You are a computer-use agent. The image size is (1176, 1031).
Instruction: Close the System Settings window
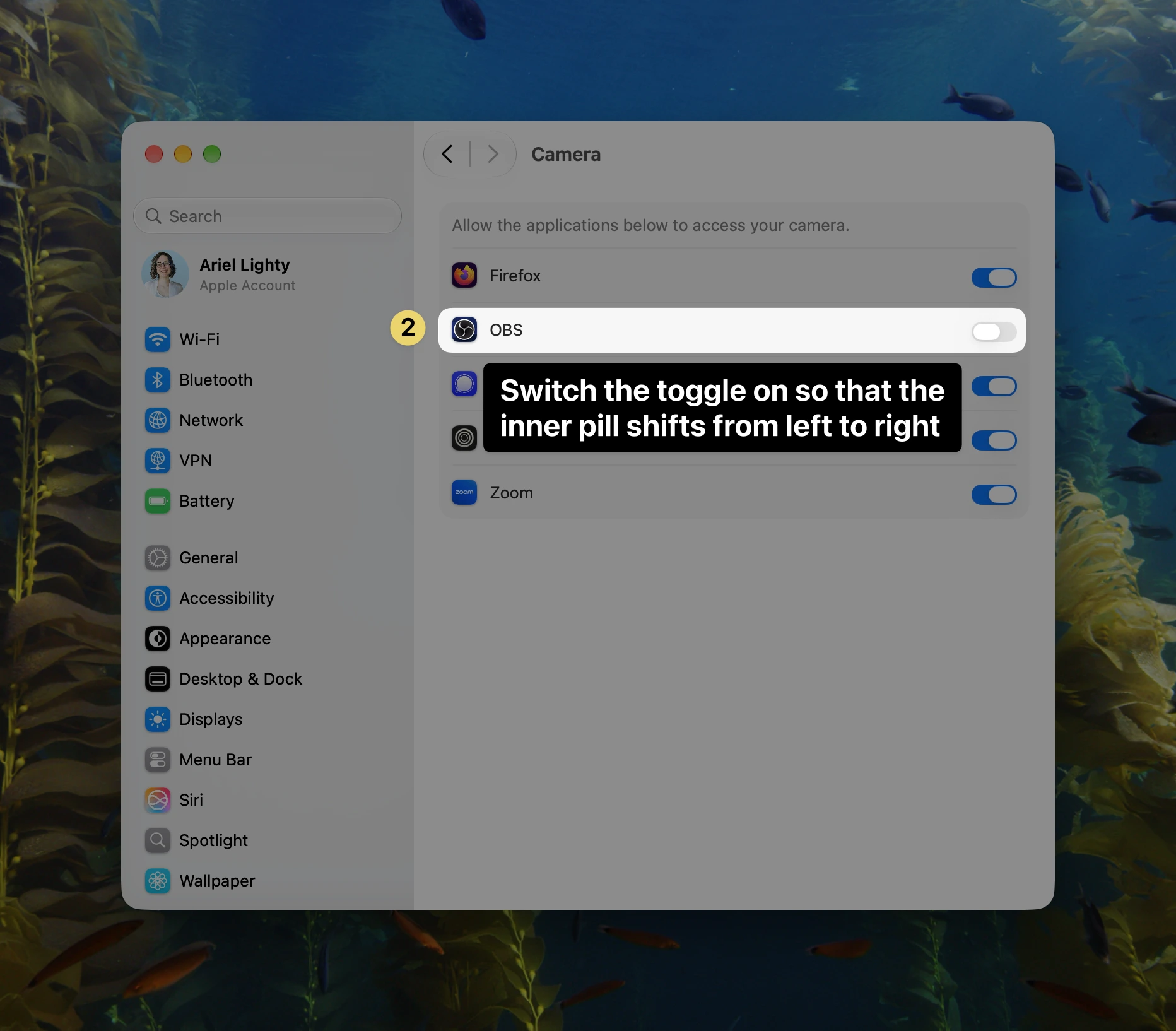click(154, 154)
